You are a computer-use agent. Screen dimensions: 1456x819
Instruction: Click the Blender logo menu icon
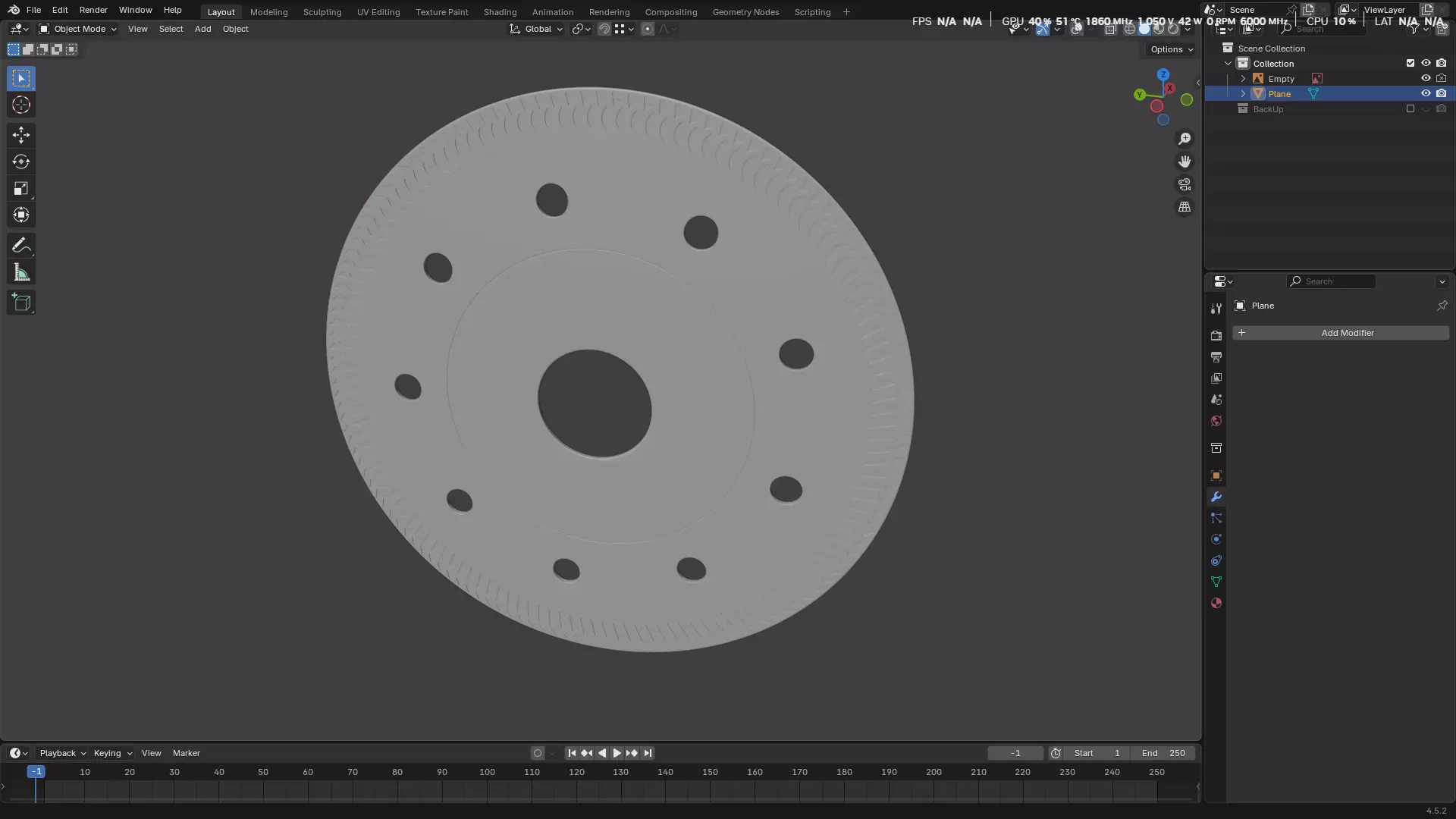pyautogui.click(x=14, y=10)
